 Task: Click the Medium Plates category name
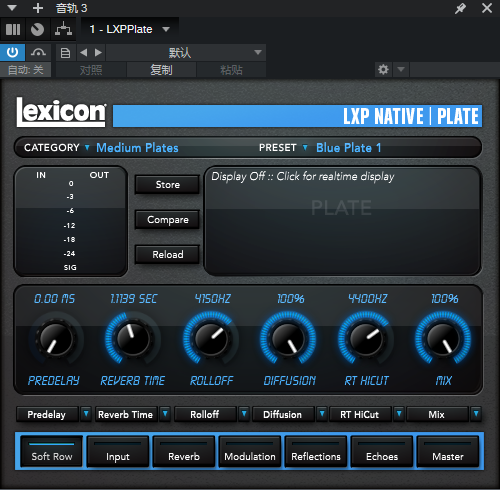click(137, 148)
